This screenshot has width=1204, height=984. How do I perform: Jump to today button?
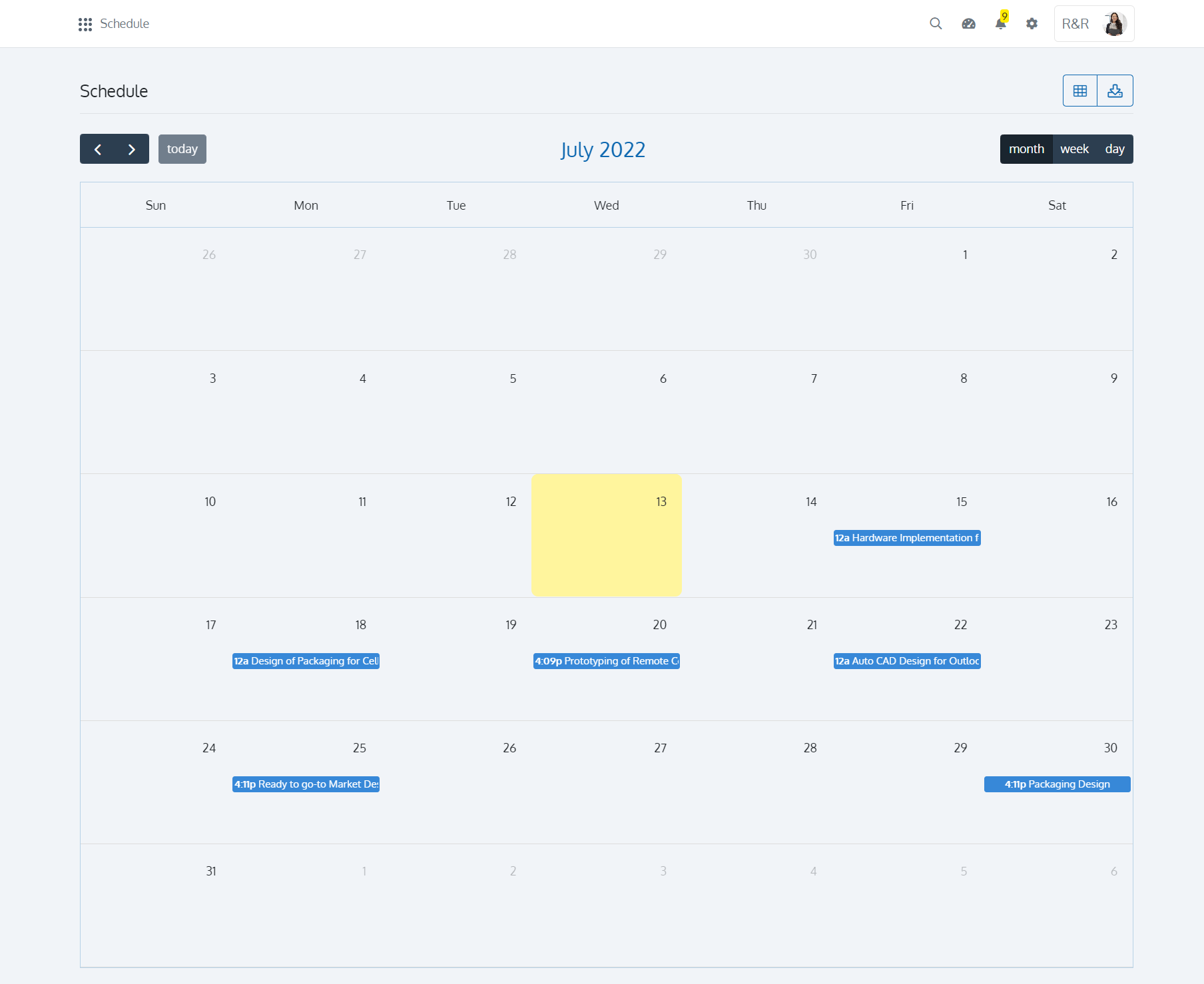(182, 149)
